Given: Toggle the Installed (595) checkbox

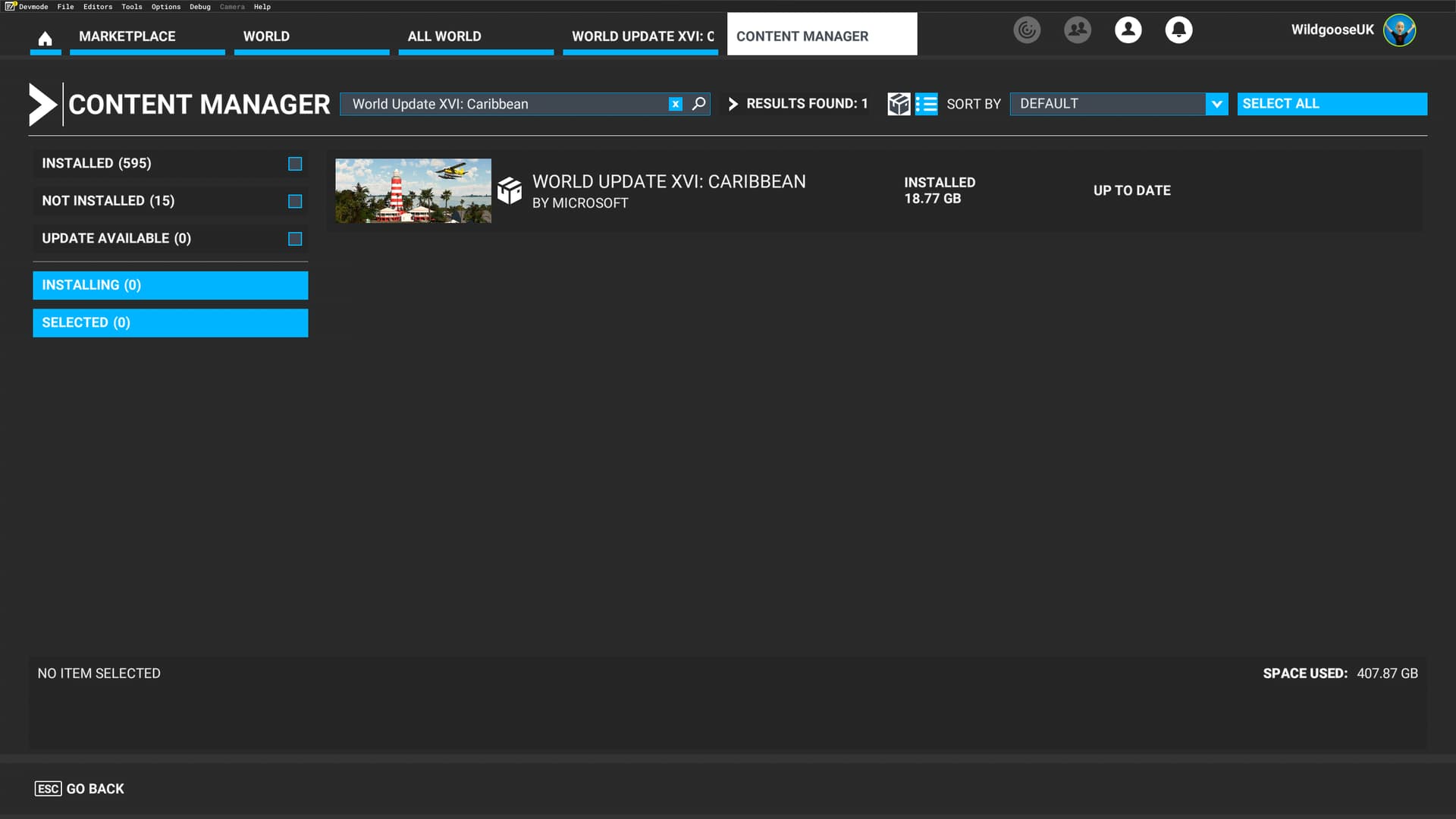Looking at the screenshot, I should 295,164.
